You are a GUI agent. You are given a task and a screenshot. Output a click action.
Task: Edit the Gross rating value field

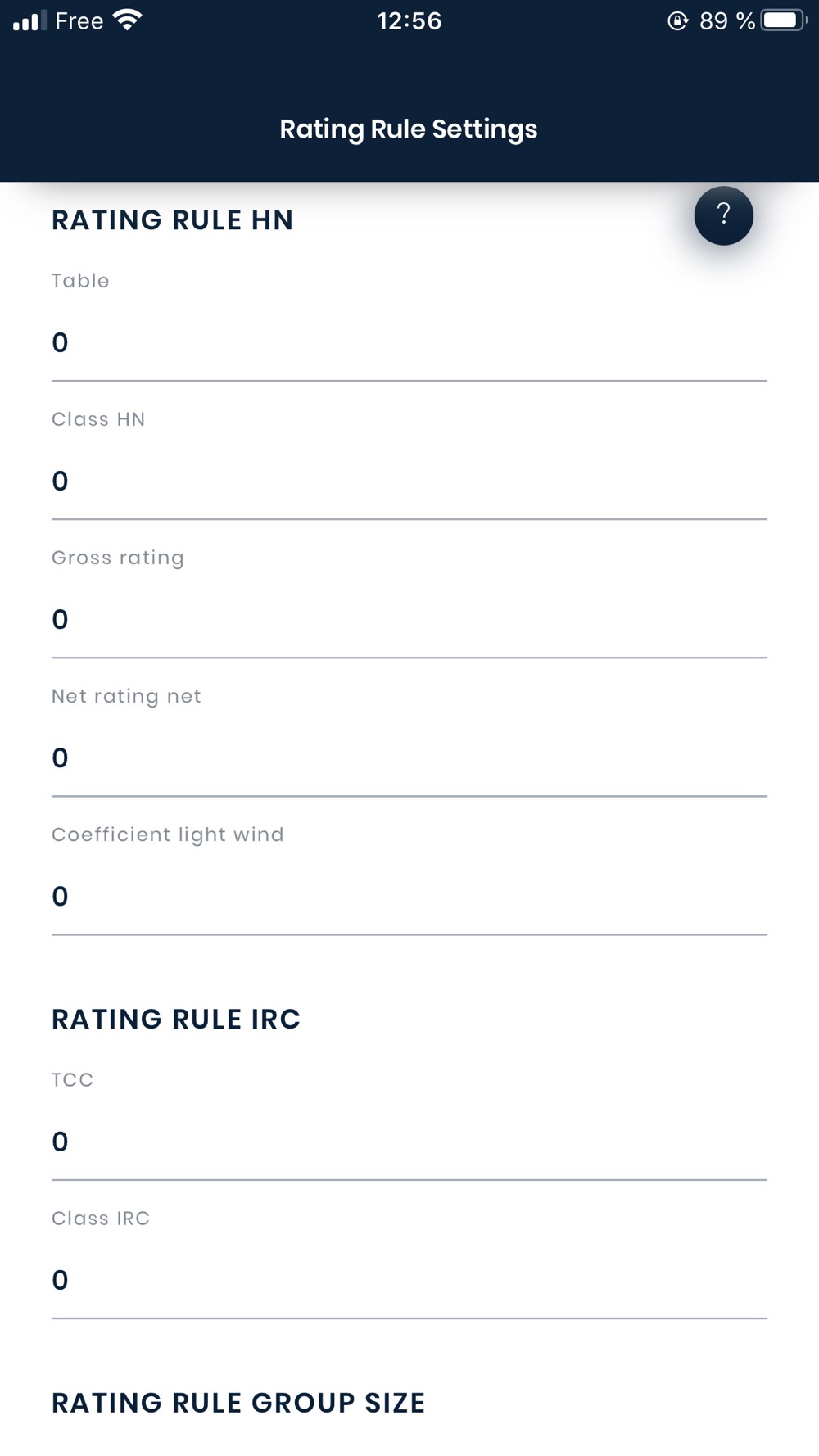tap(409, 619)
